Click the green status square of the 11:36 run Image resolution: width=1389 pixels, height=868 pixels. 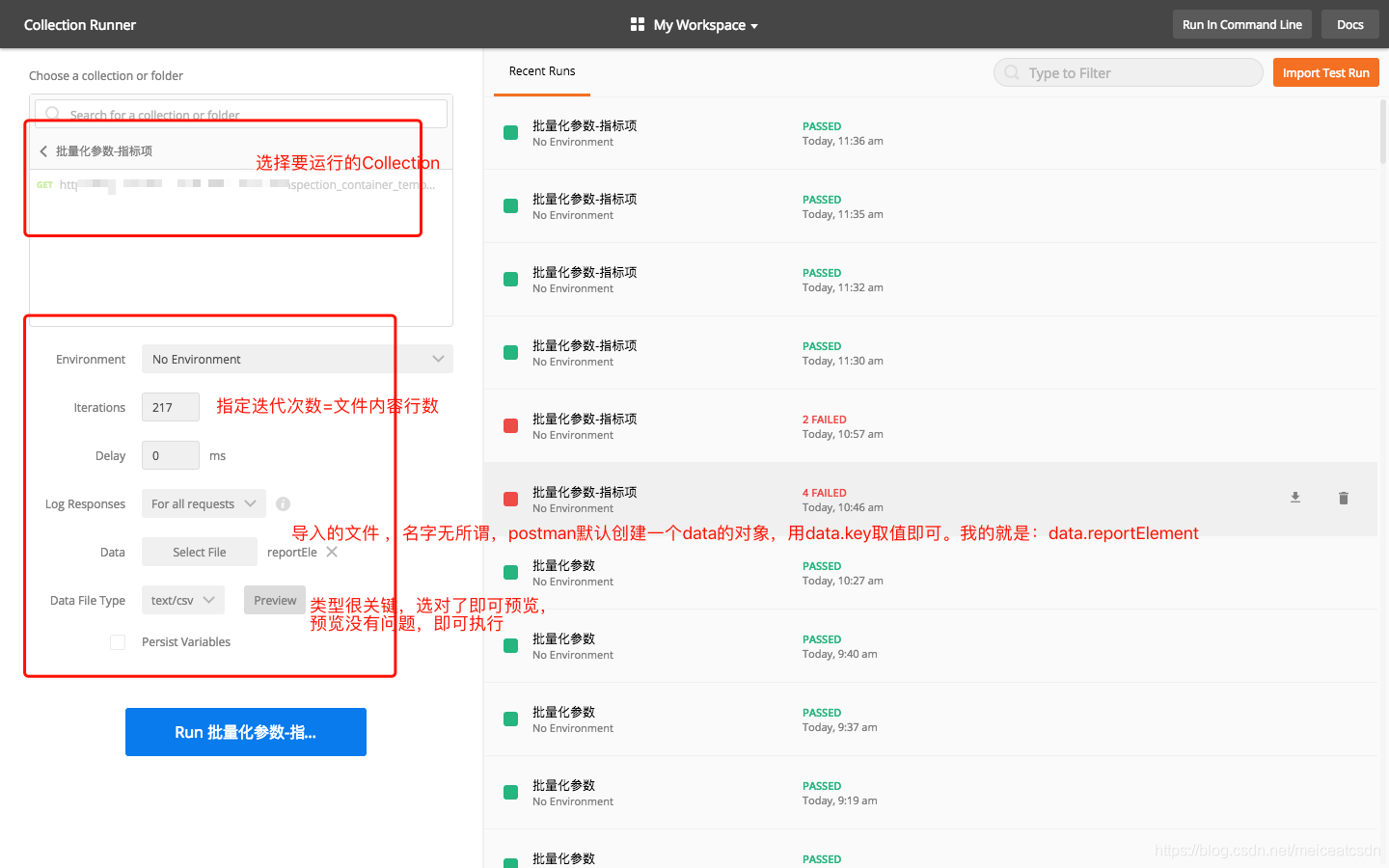[510, 132]
